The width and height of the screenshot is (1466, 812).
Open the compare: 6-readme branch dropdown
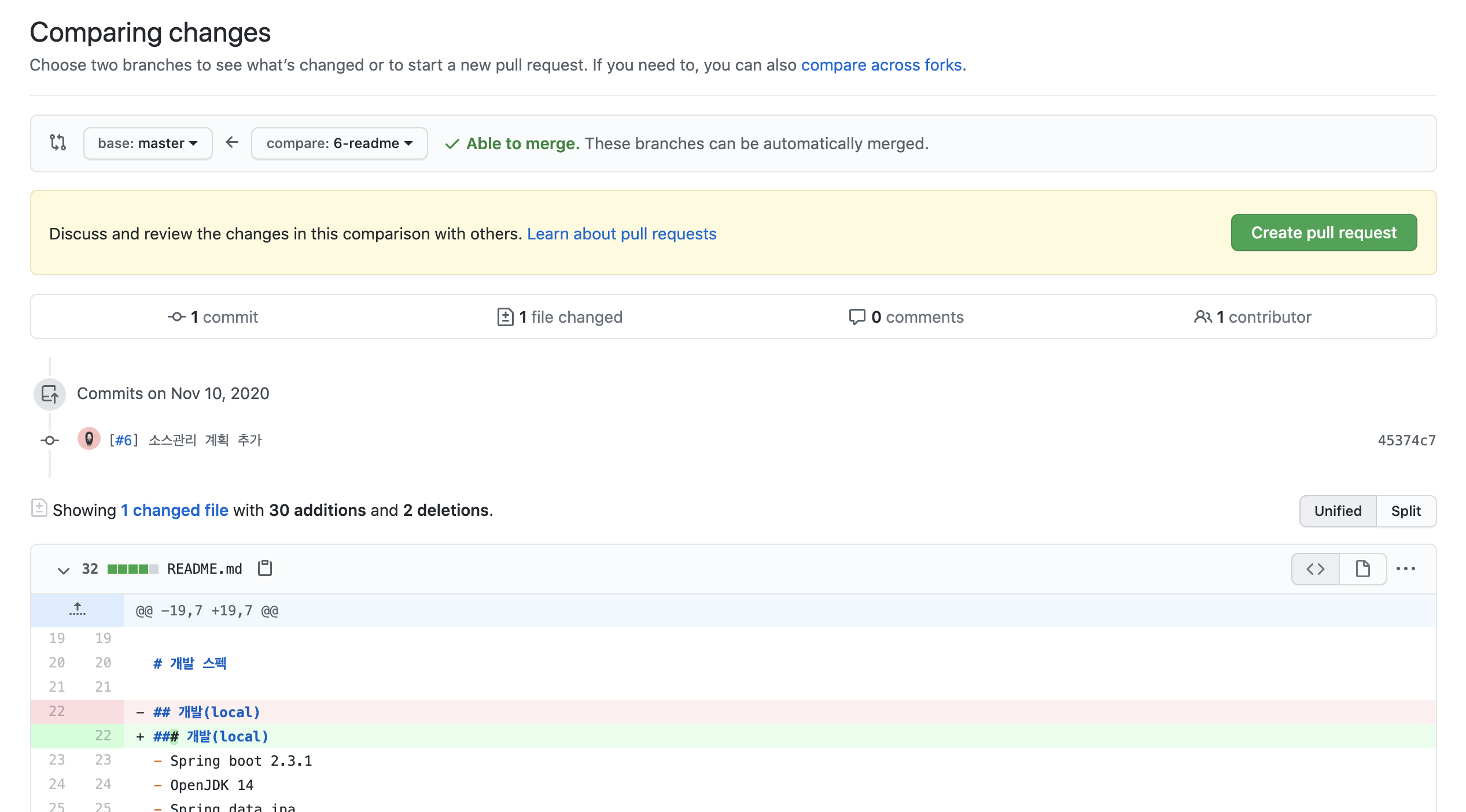point(339,143)
